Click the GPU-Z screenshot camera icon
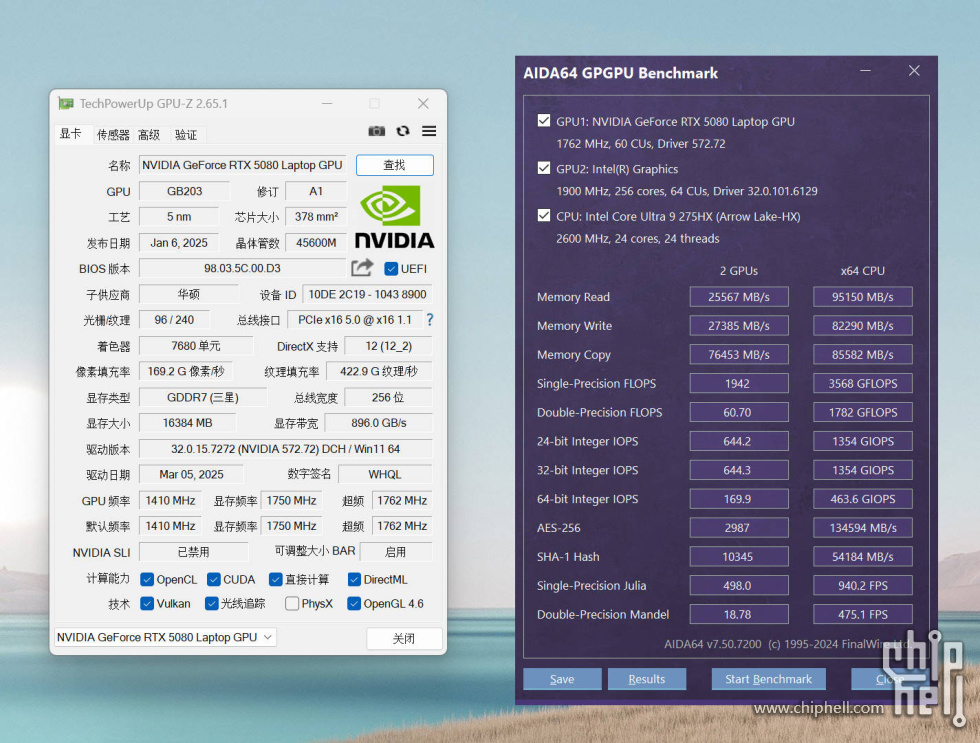 (x=376, y=131)
